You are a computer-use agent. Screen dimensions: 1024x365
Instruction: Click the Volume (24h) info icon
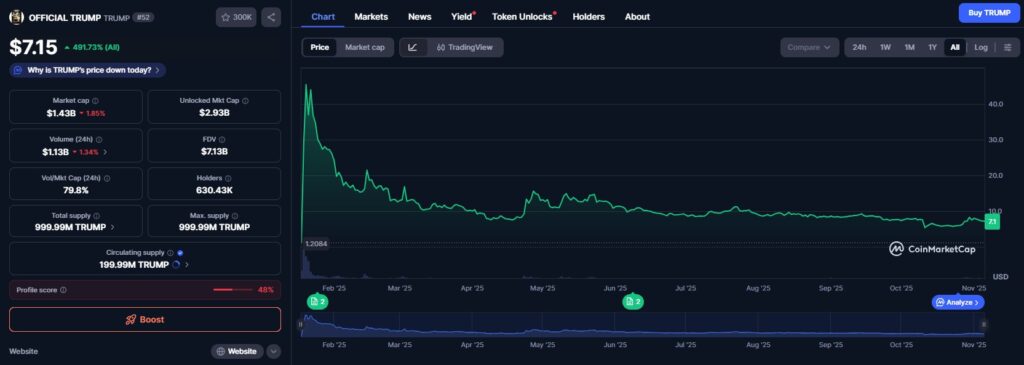99,140
